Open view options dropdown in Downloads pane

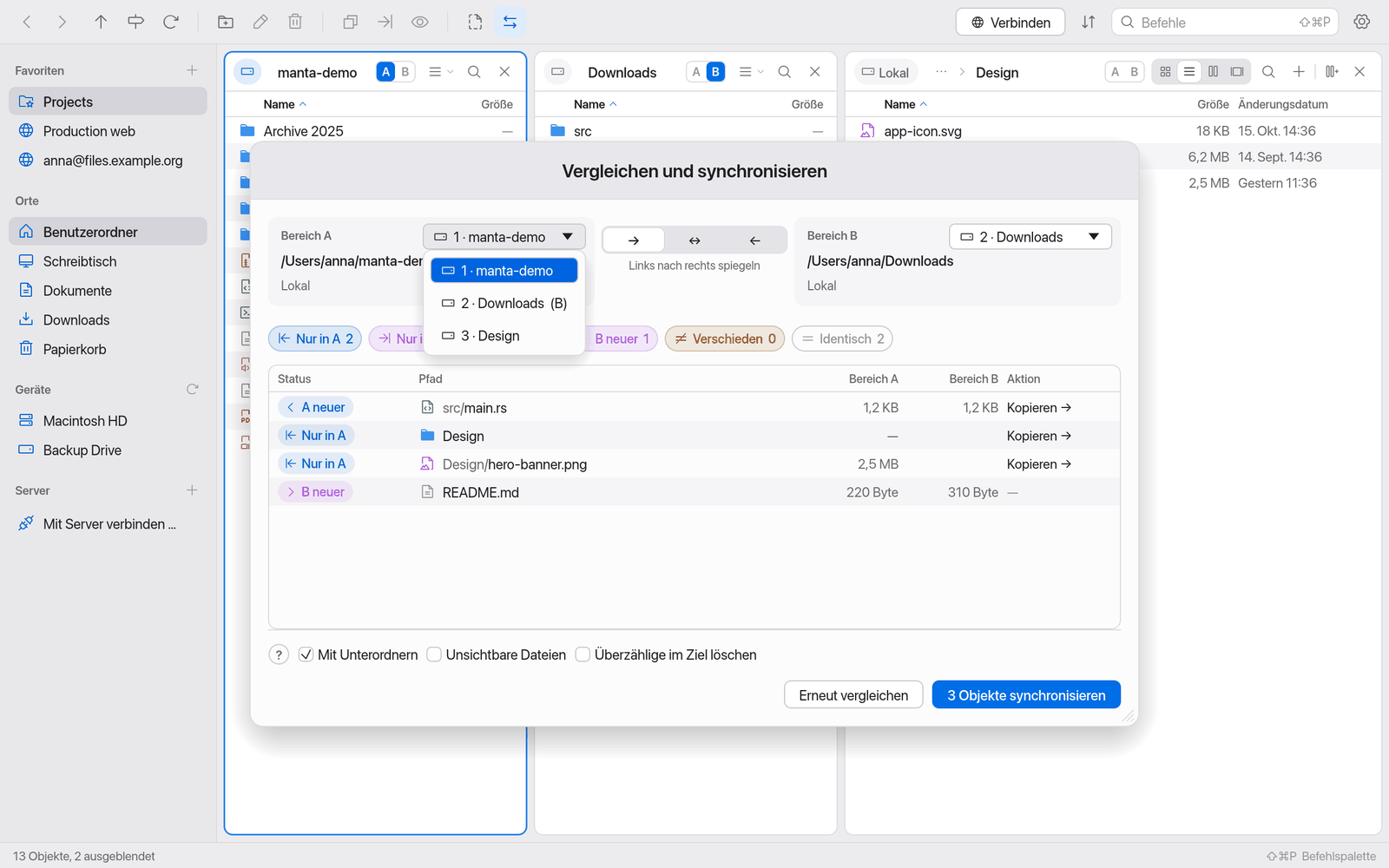click(x=750, y=72)
